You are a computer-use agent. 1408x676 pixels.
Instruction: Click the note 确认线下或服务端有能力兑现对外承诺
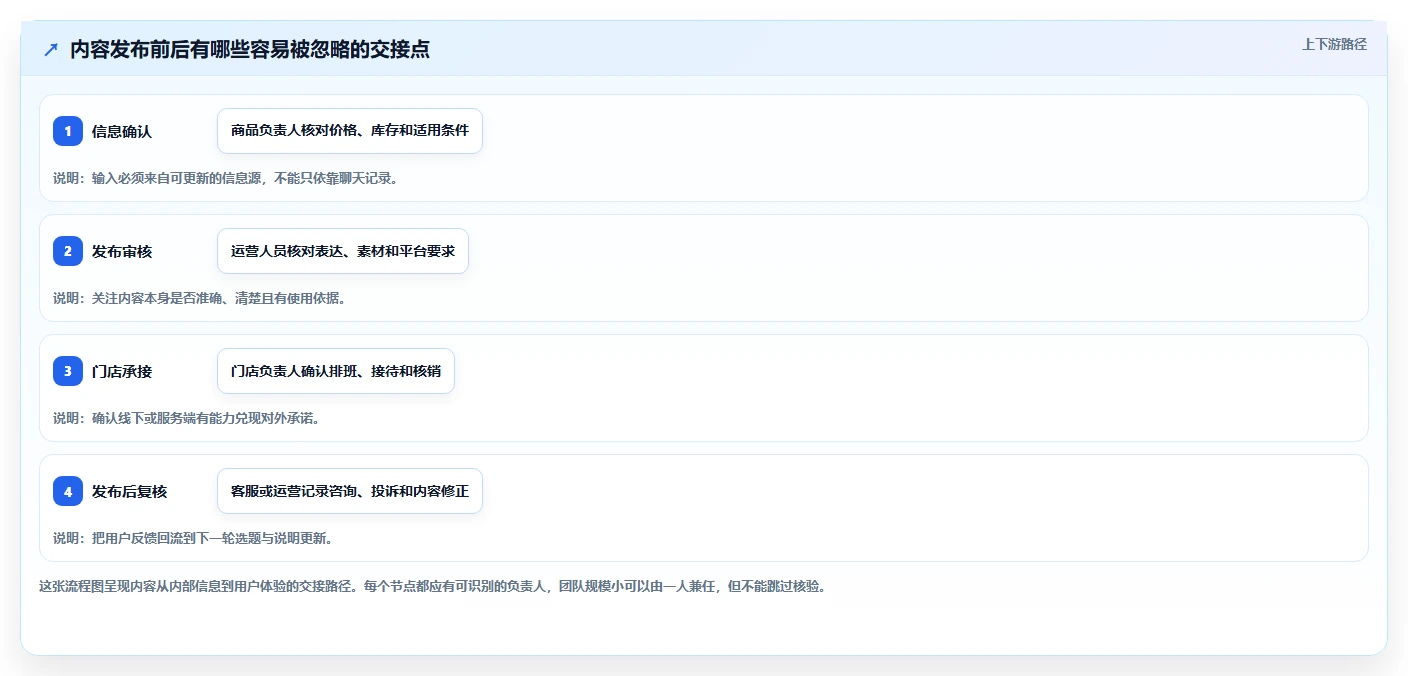click(x=186, y=418)
